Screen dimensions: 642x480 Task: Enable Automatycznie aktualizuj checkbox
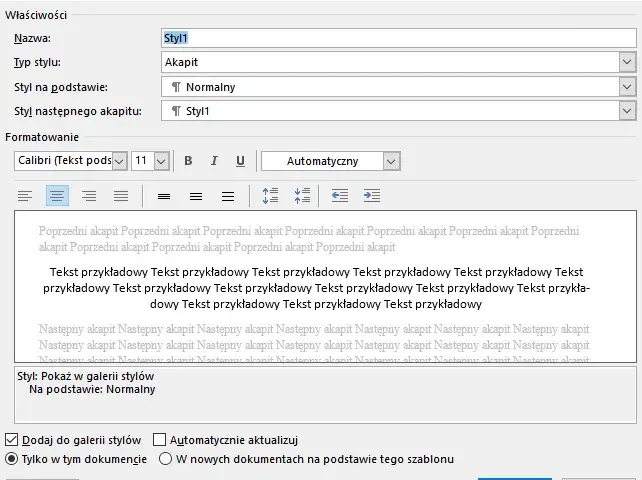click(x=159, y=440)
